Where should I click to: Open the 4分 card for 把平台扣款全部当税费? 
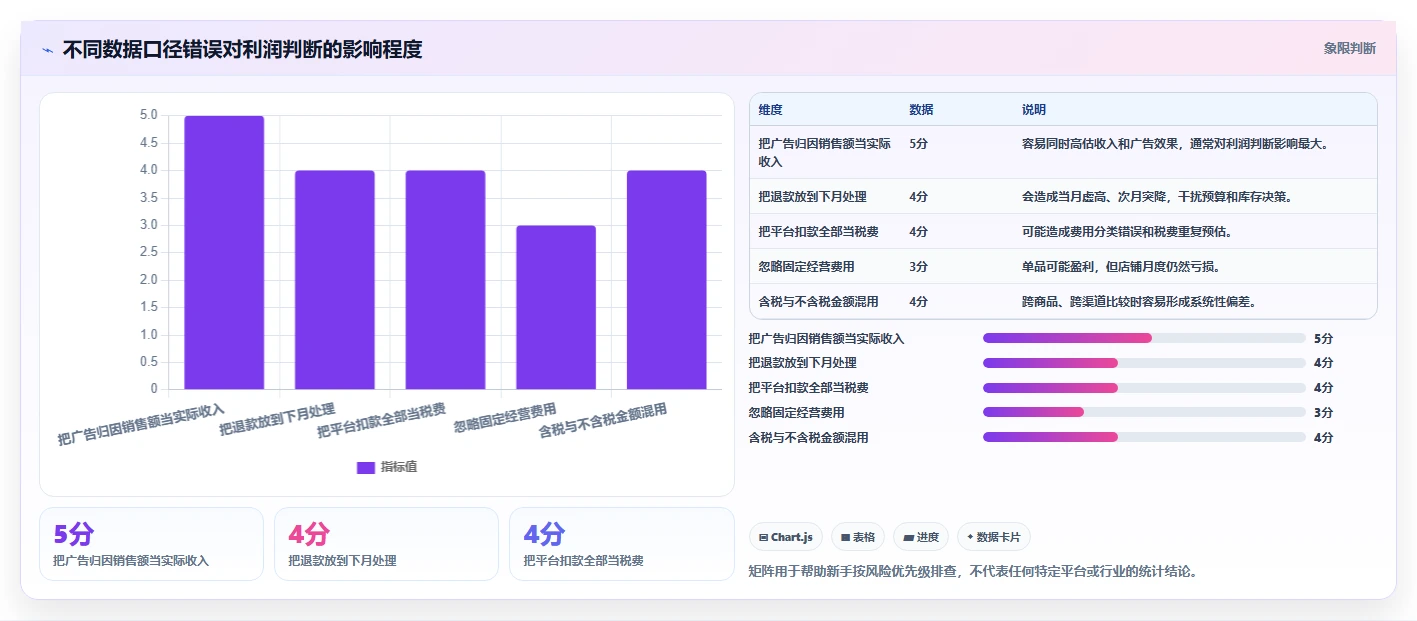point(621,544)
